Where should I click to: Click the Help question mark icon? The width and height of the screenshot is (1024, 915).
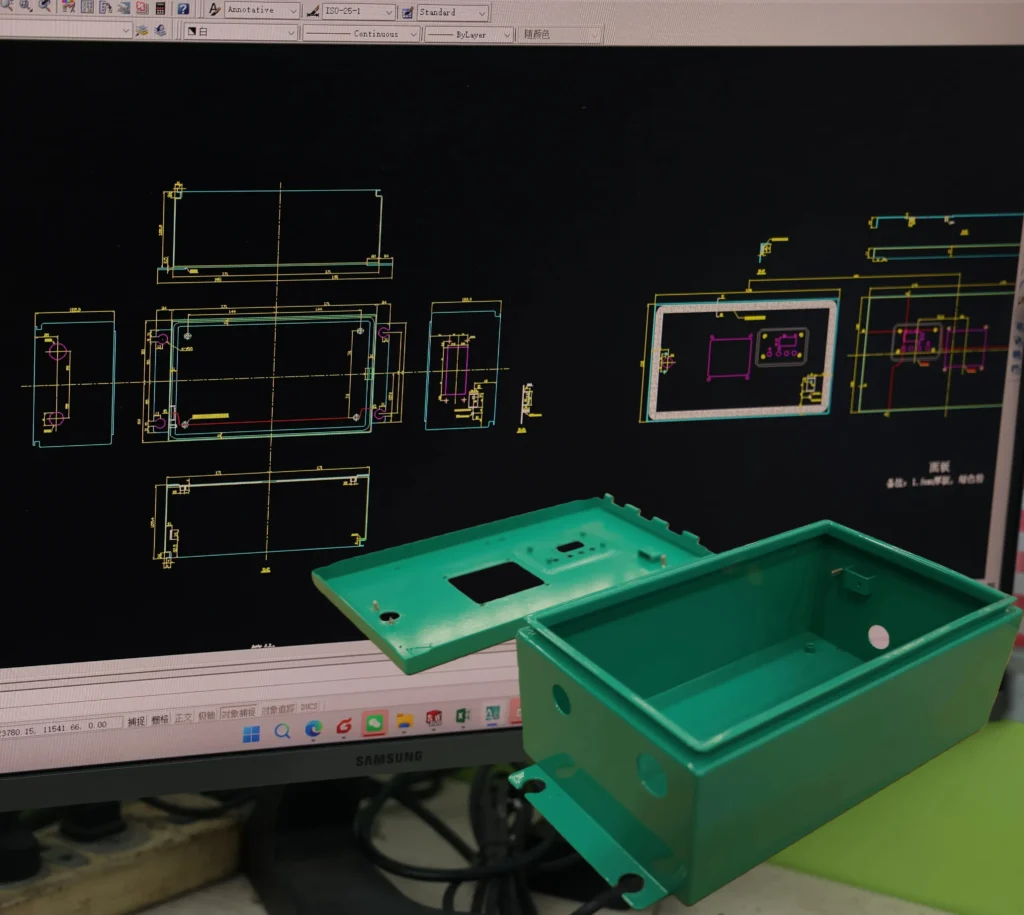click(184, 9)
